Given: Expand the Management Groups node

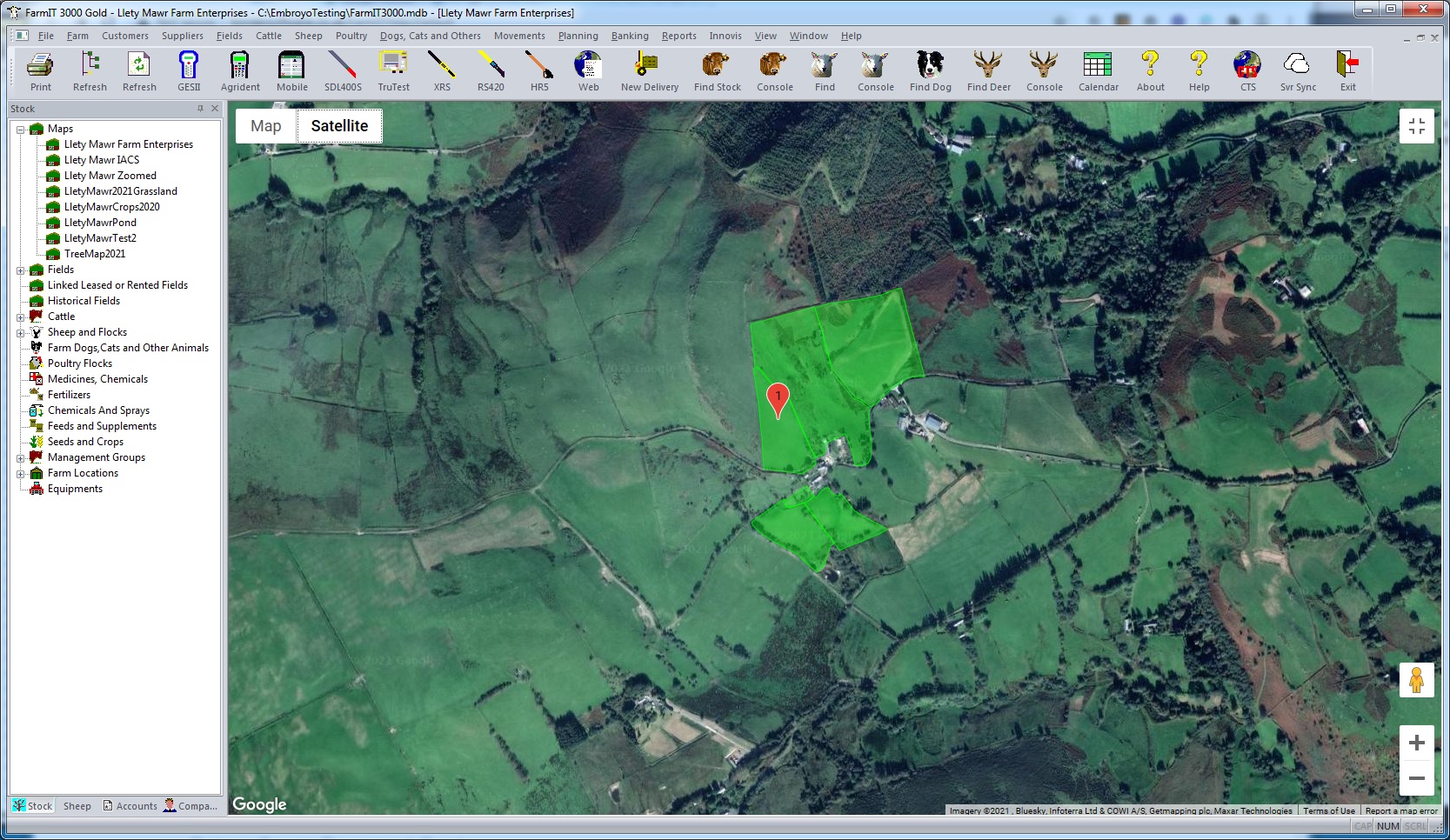Looking at the screenshot, I should 20,458.
